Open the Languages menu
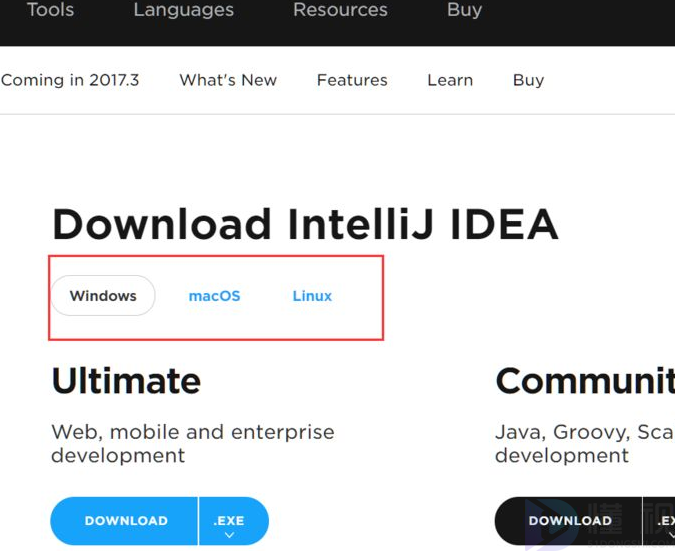This screenshot has height=551, width=675. click(x=183, y=9)
